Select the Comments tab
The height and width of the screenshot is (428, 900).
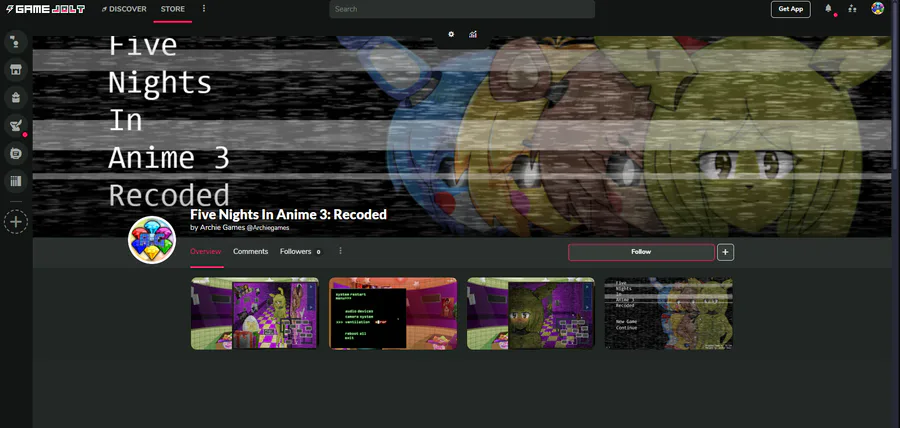click(250, 251)
